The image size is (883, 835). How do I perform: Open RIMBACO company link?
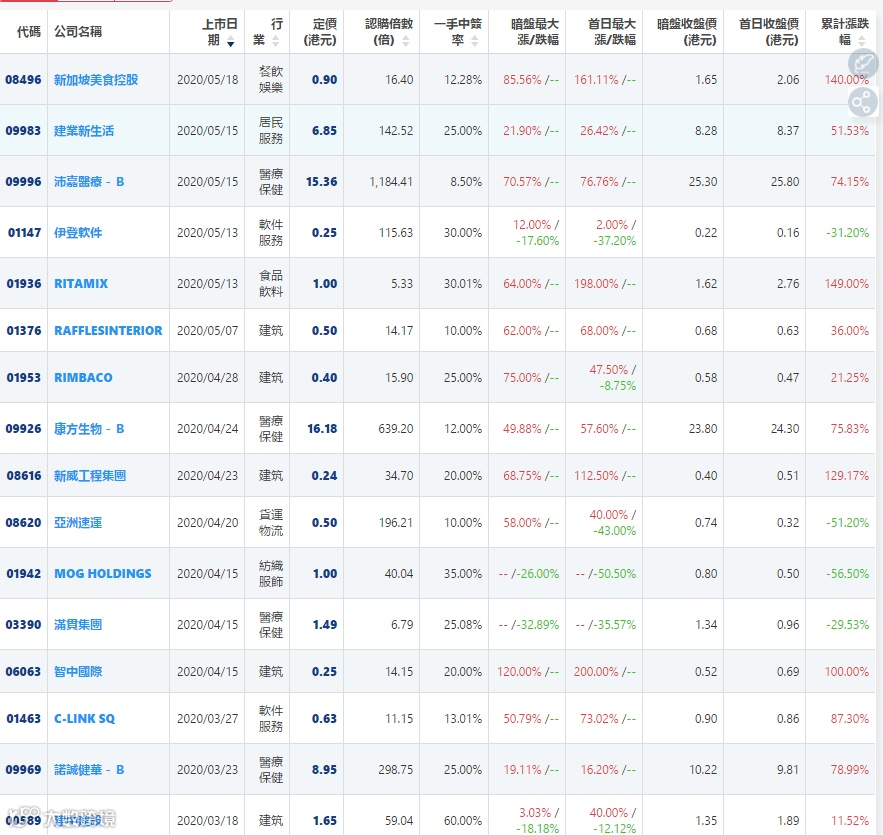coord(83,378)
